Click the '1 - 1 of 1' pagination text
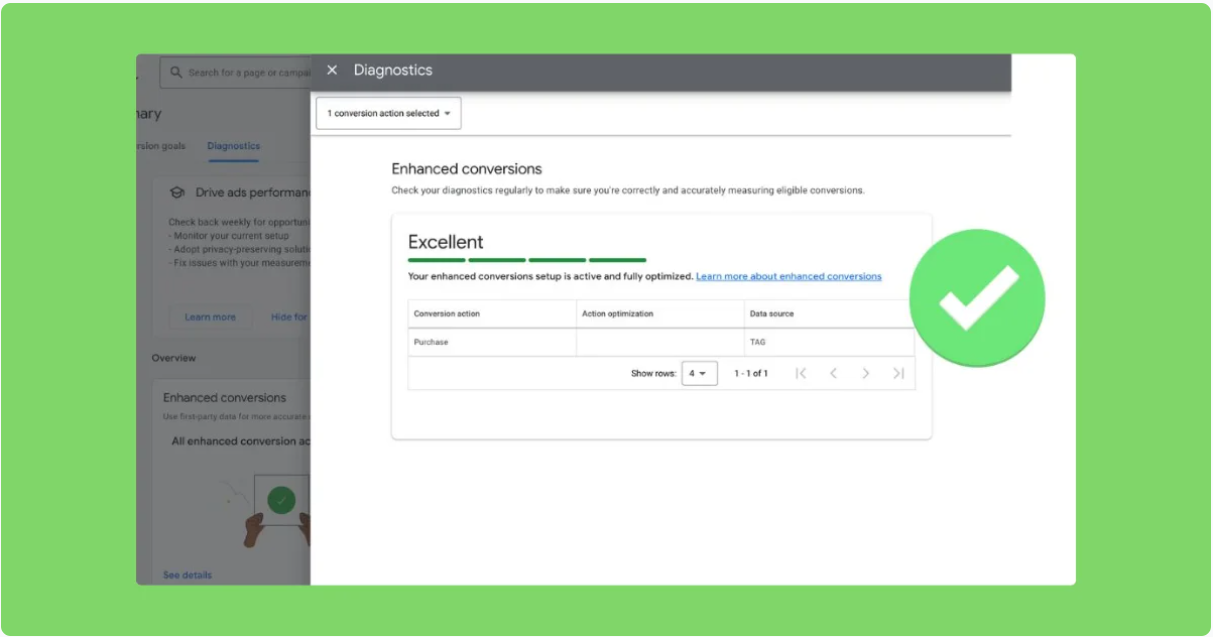1213x637 pixels. click(x=751, y=373)
